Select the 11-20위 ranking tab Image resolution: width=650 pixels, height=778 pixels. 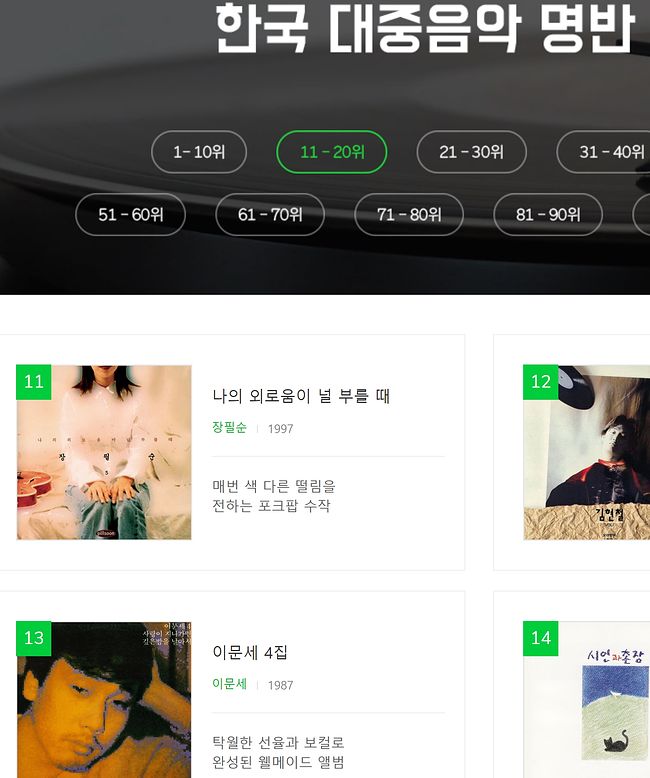pos(331,152)
